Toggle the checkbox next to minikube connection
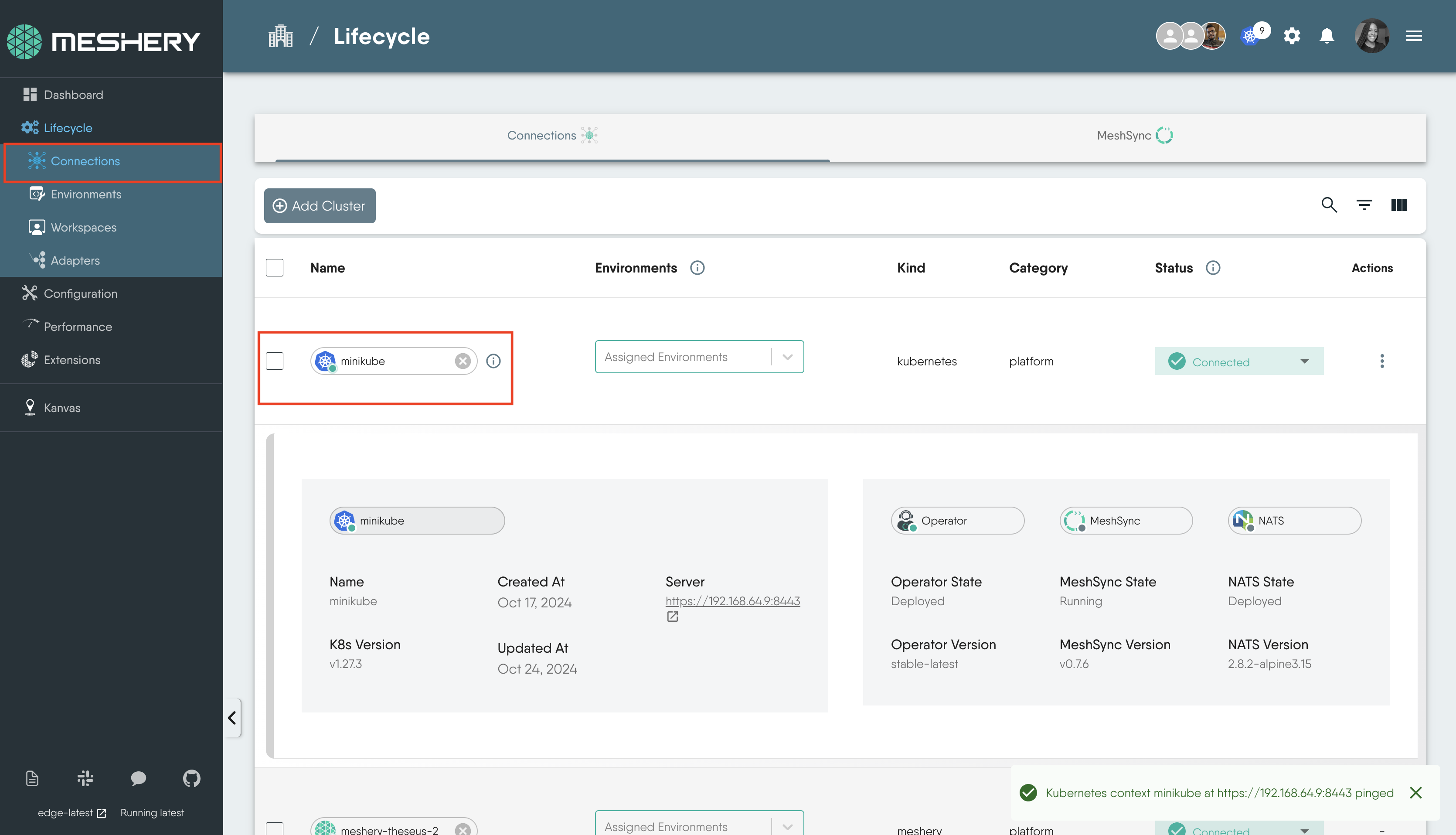The width and height of the screenshot is (1456, 835). tap(275, 360)
